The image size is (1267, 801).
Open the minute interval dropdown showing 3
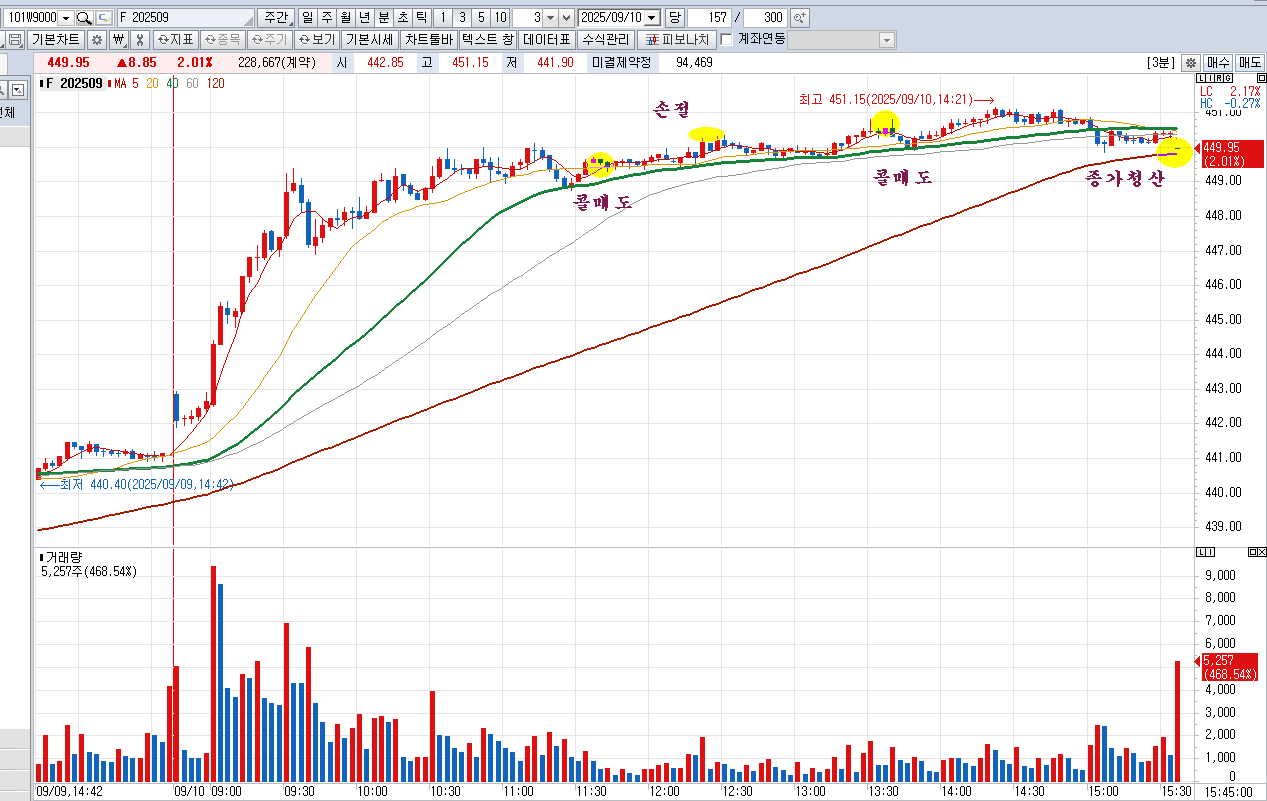coord(549,18)
